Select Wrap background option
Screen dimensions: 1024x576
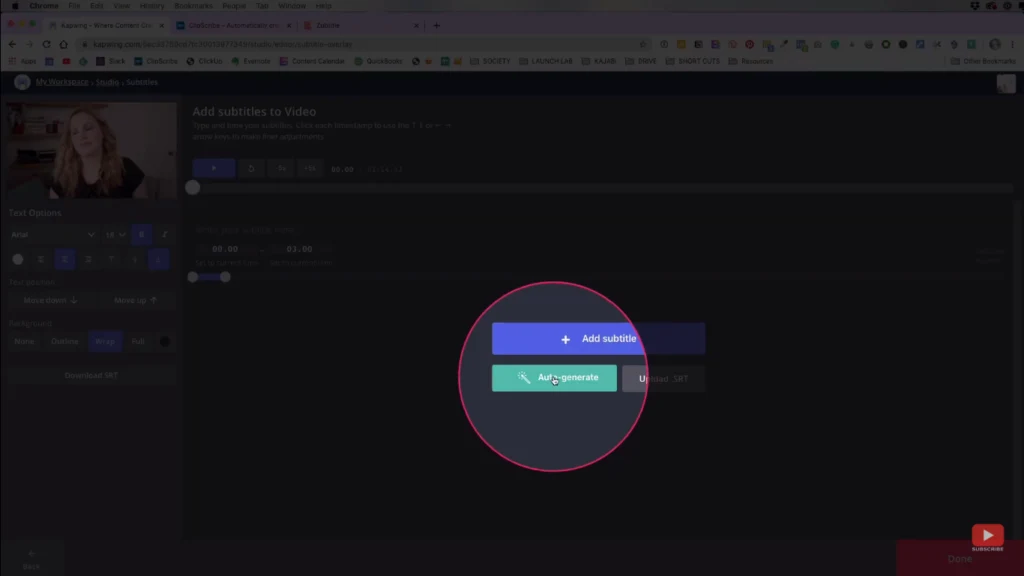(x=105, y=341)
